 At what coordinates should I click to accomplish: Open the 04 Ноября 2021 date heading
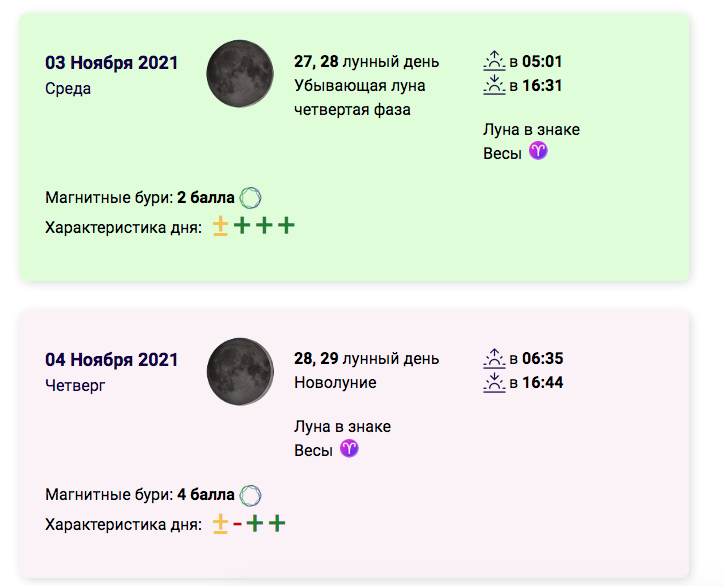[111, 360]
